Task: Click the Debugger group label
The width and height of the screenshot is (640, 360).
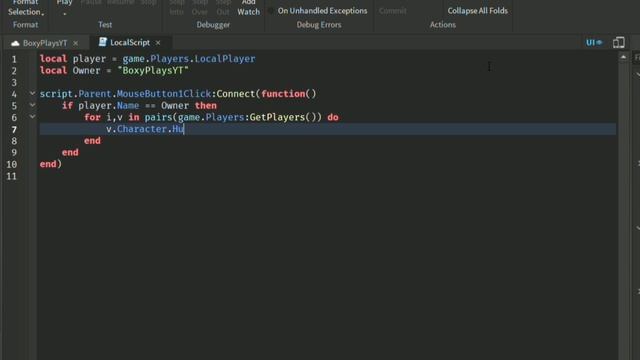Action: tap(213, 25)
